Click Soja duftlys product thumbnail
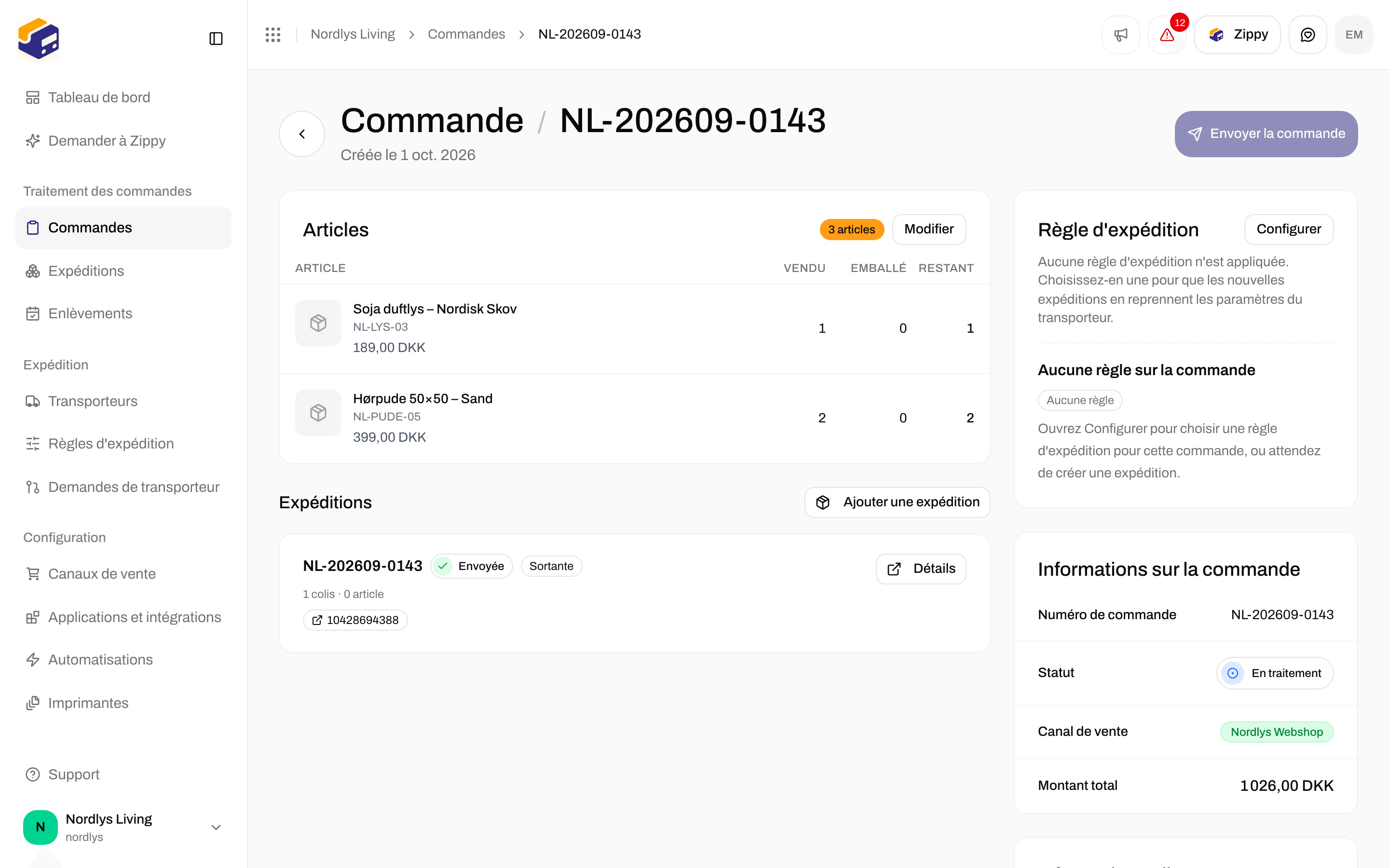1389x868 pixels. point(318,323)
